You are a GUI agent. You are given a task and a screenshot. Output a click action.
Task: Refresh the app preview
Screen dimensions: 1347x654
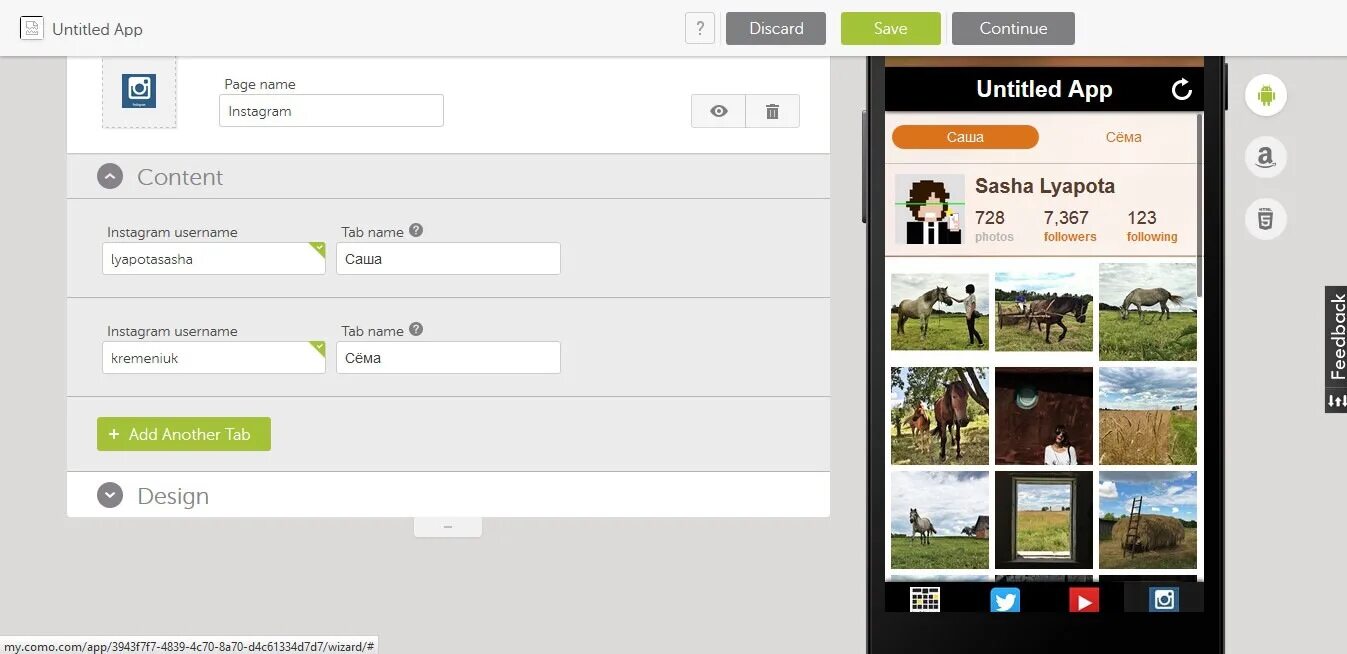coord(1182,89)
